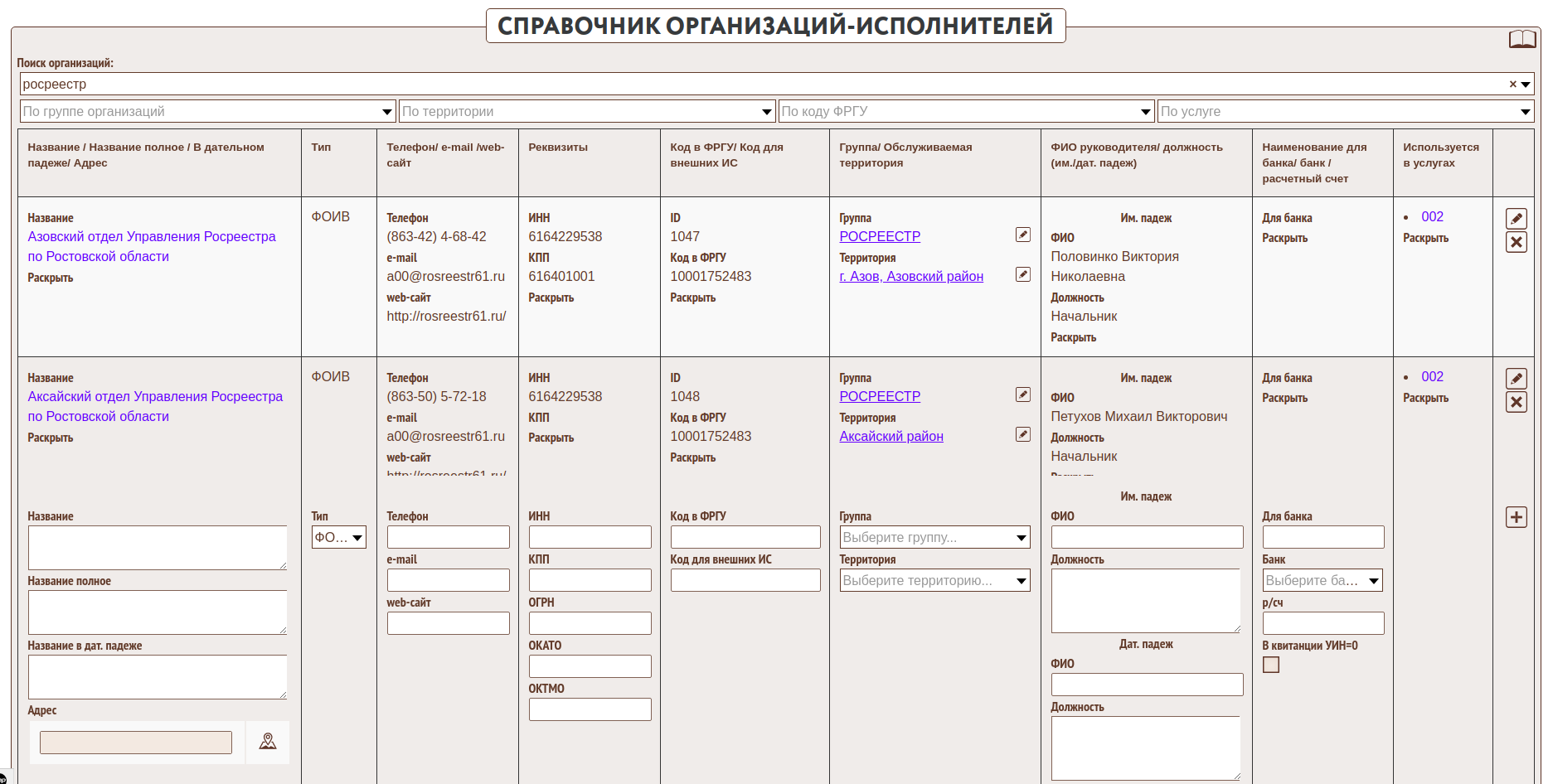This screenshot has width=1553, height=784.
Task: Open the По группе организаций filter
Action: pos(207,111)
